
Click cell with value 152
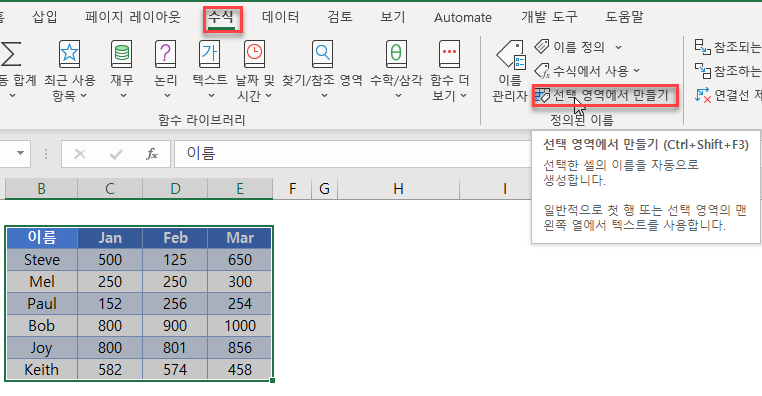[110, 304]
